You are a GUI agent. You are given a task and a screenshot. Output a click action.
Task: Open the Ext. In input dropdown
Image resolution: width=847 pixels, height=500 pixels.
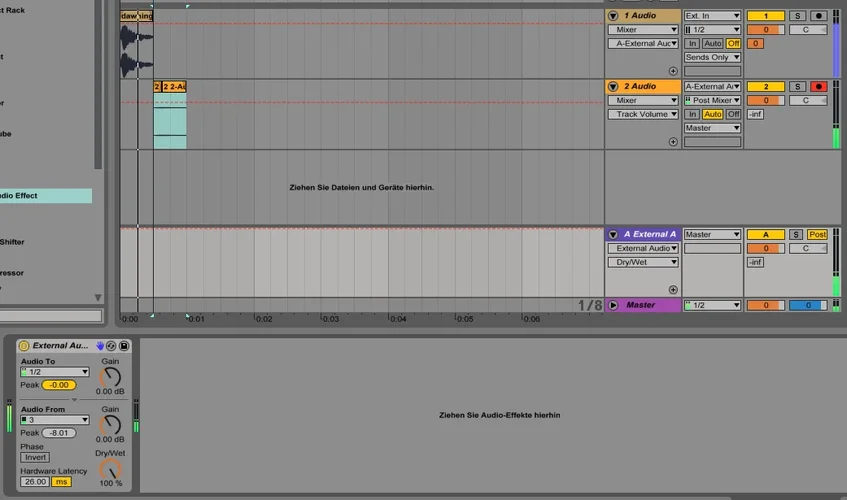click(x=712, y=16)
